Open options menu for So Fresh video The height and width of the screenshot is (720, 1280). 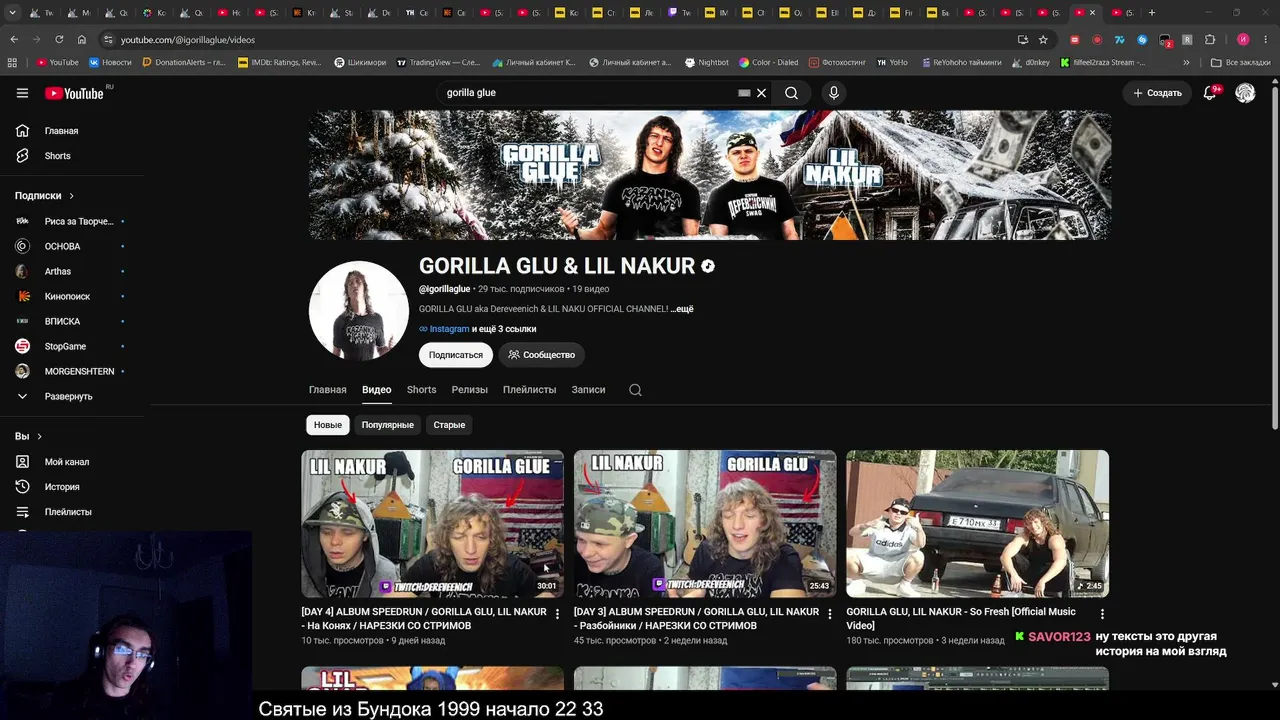coord(1102,614)
